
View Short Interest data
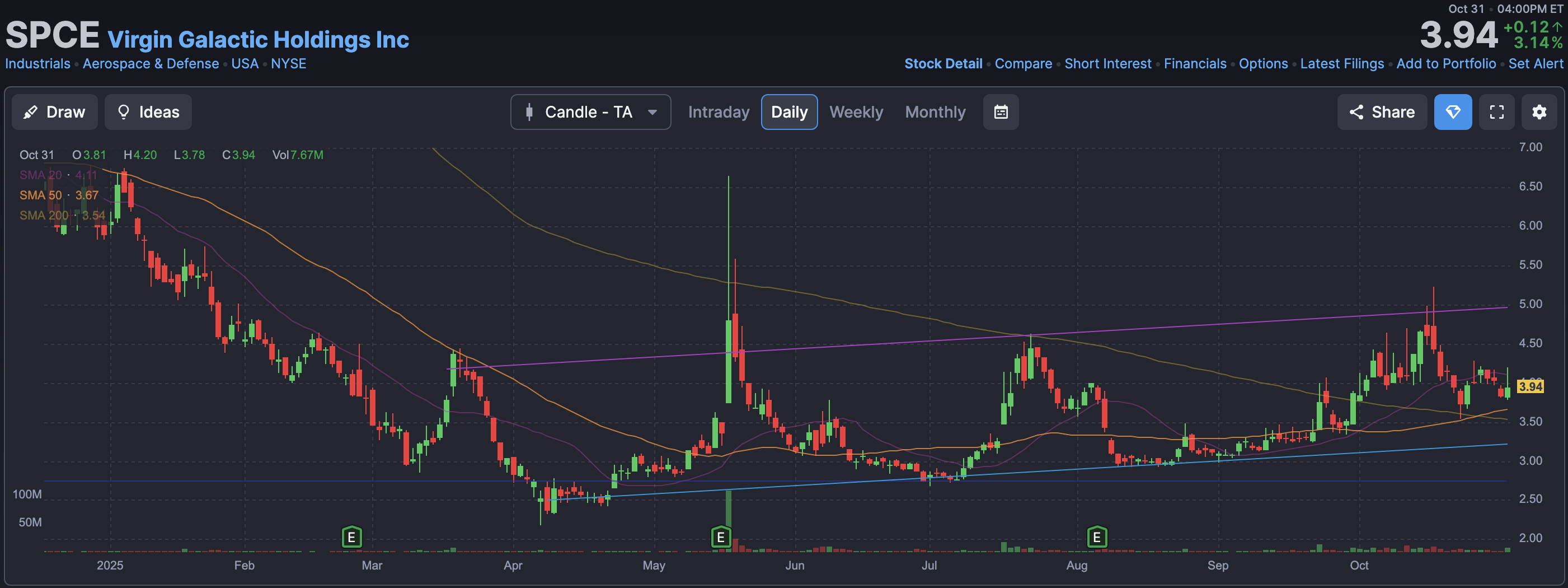coord(1108,64)
